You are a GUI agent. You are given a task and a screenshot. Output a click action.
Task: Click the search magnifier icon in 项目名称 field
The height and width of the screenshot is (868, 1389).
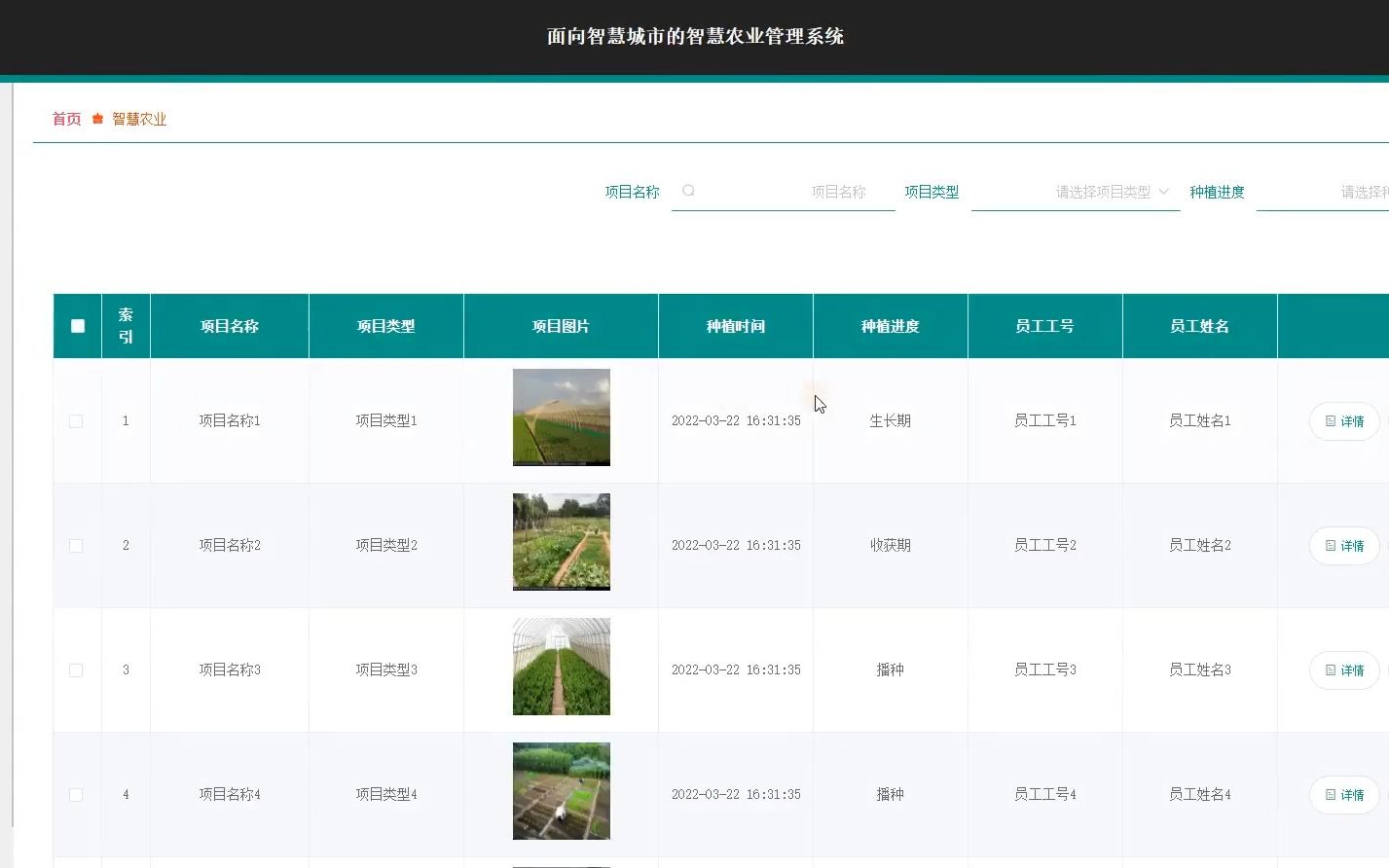coord(688,191)
